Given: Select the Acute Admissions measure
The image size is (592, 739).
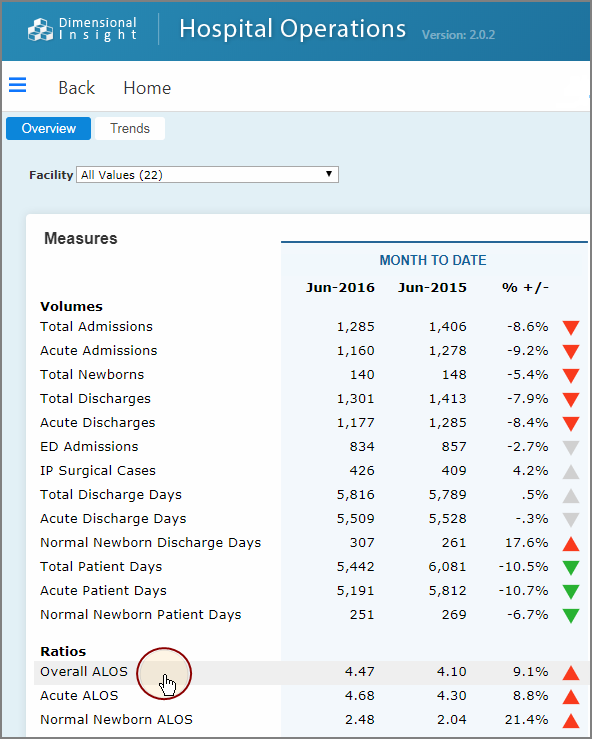Looking at the screenshot, I should pyautogui.click(x=99, y=350).
